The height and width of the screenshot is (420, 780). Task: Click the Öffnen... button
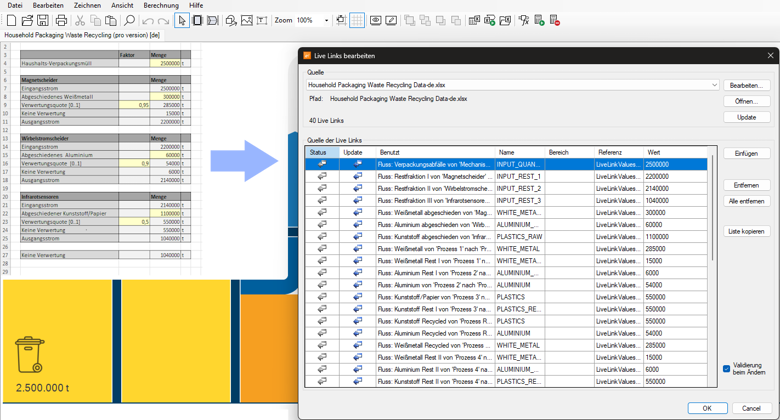point(747,102)
